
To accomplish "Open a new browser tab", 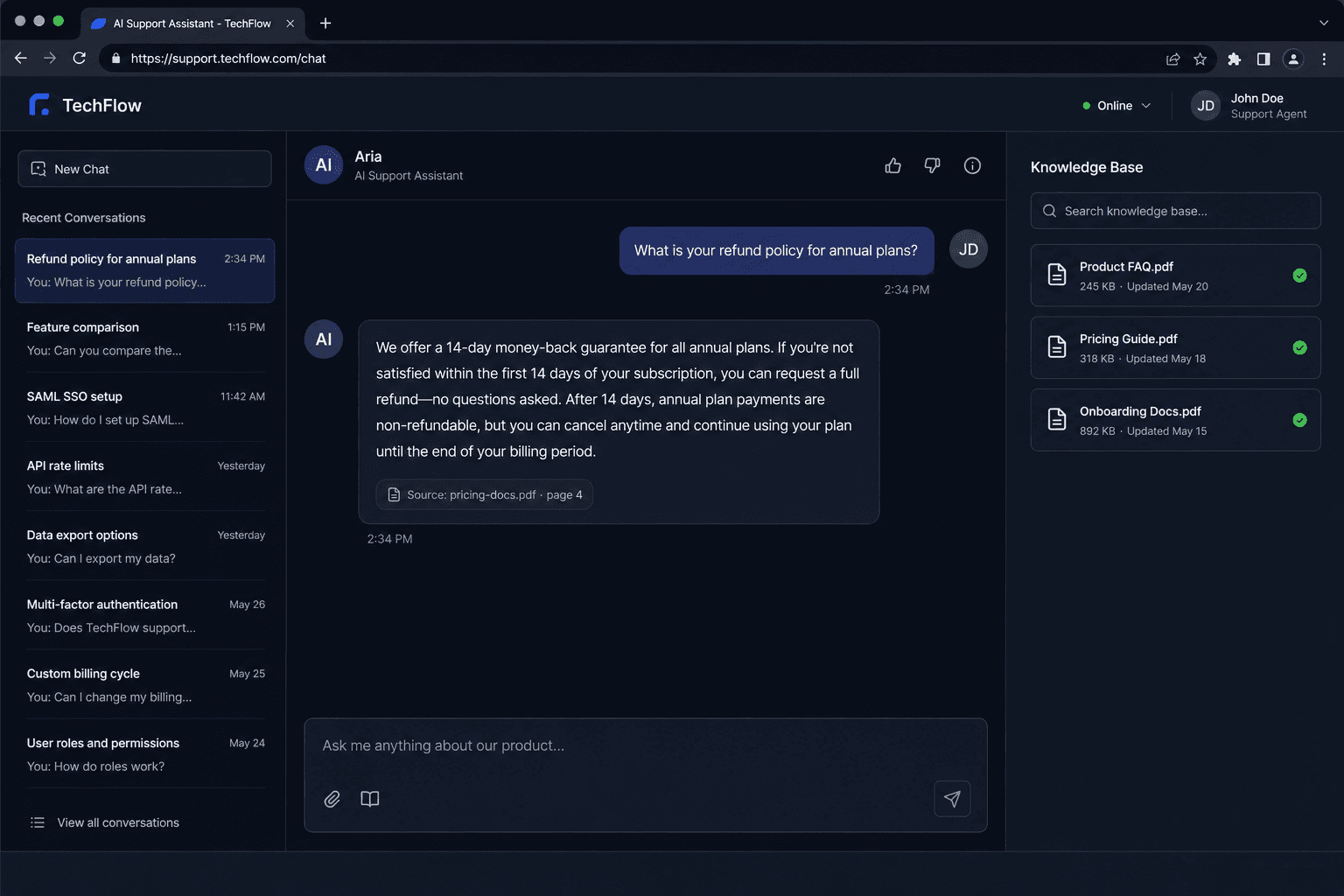I will [325, 24].
